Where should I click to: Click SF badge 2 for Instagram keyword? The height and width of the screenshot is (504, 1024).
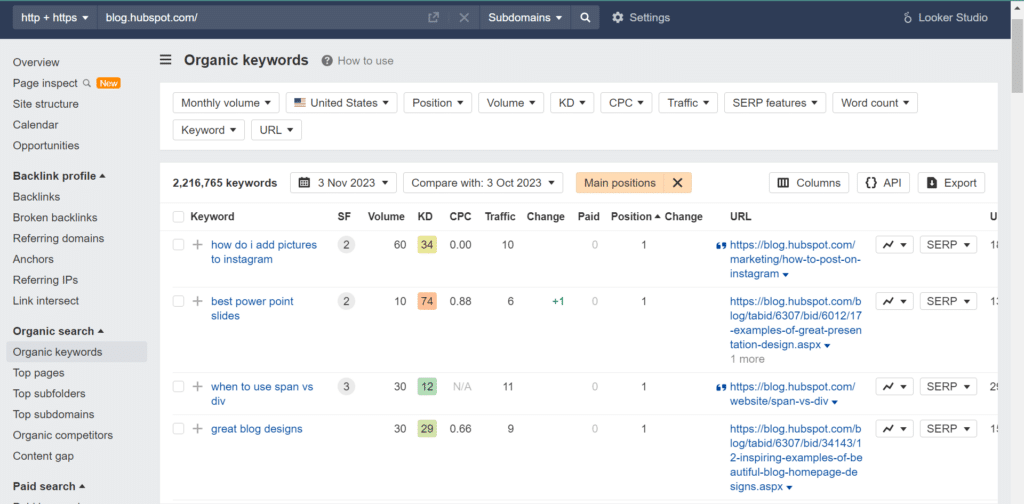(x=346, y=245)
